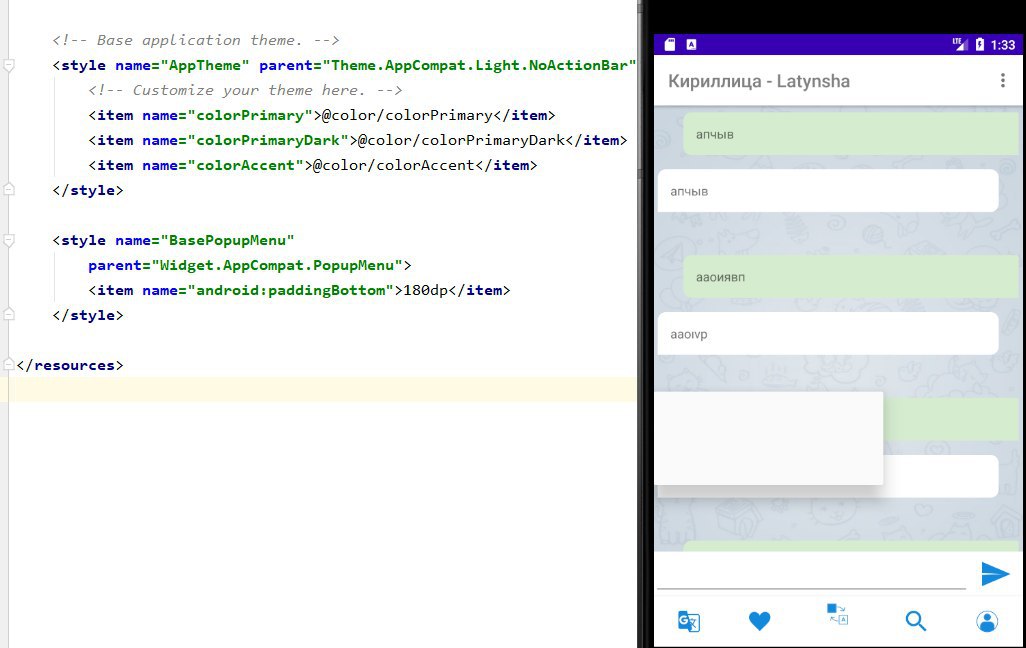
Task: Click 'Customize your theme here' comment
Action: coord(245,90)
